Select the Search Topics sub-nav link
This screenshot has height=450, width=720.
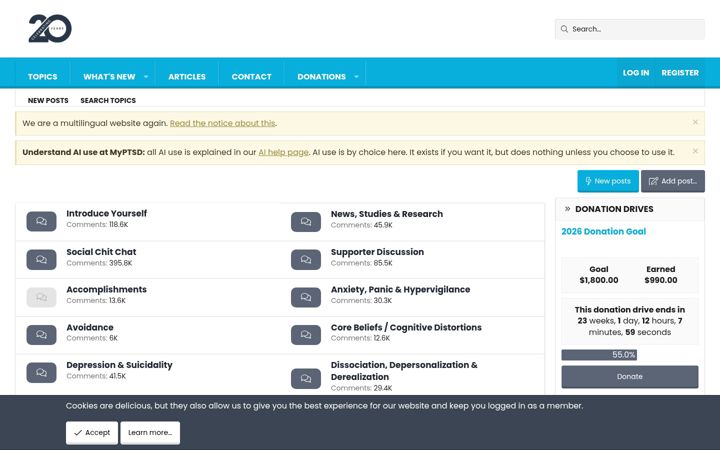pos(108,100)
